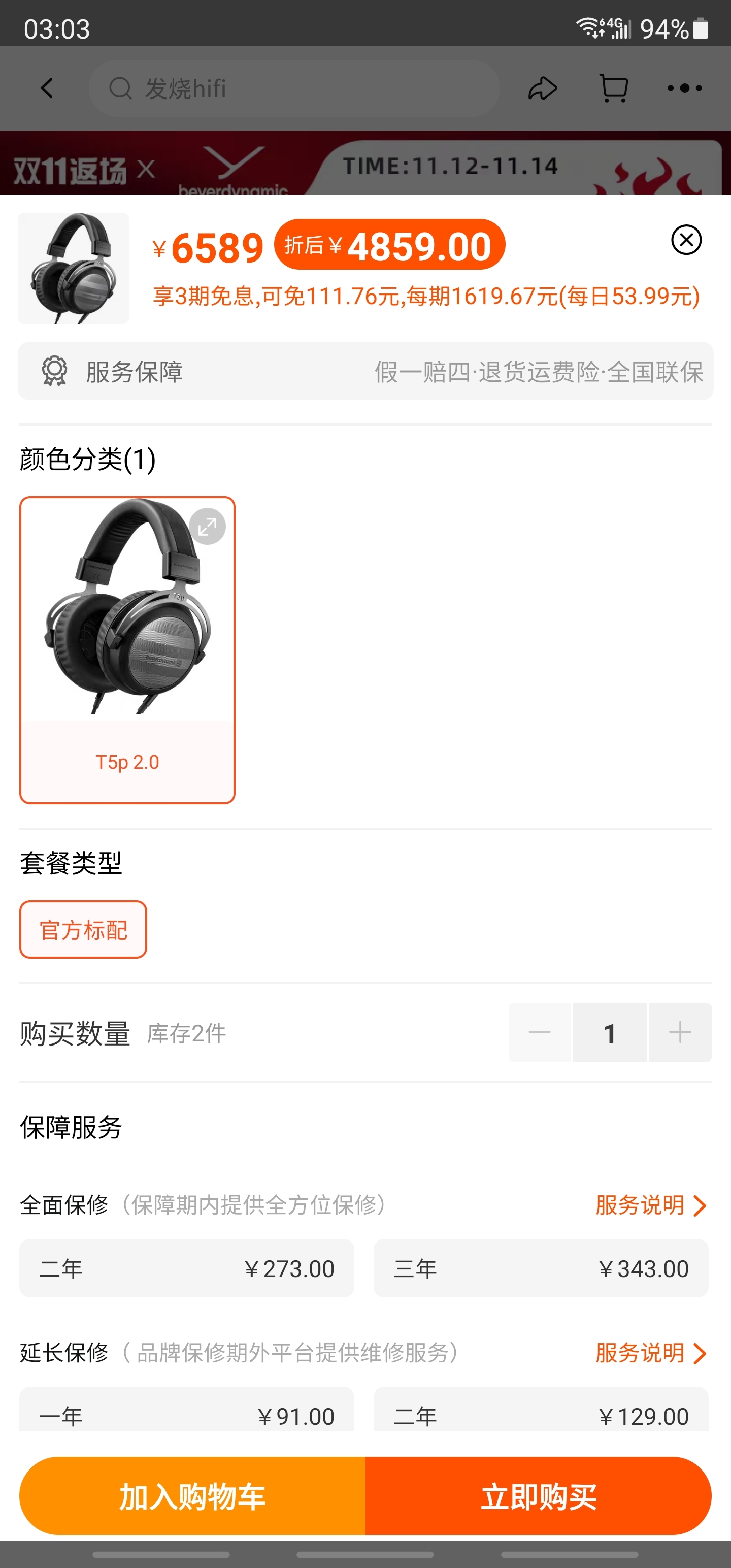The image size is (731, 1568).
Task: Expand 服务说明 for 全面保修
Action: (x=651, y=1205)
